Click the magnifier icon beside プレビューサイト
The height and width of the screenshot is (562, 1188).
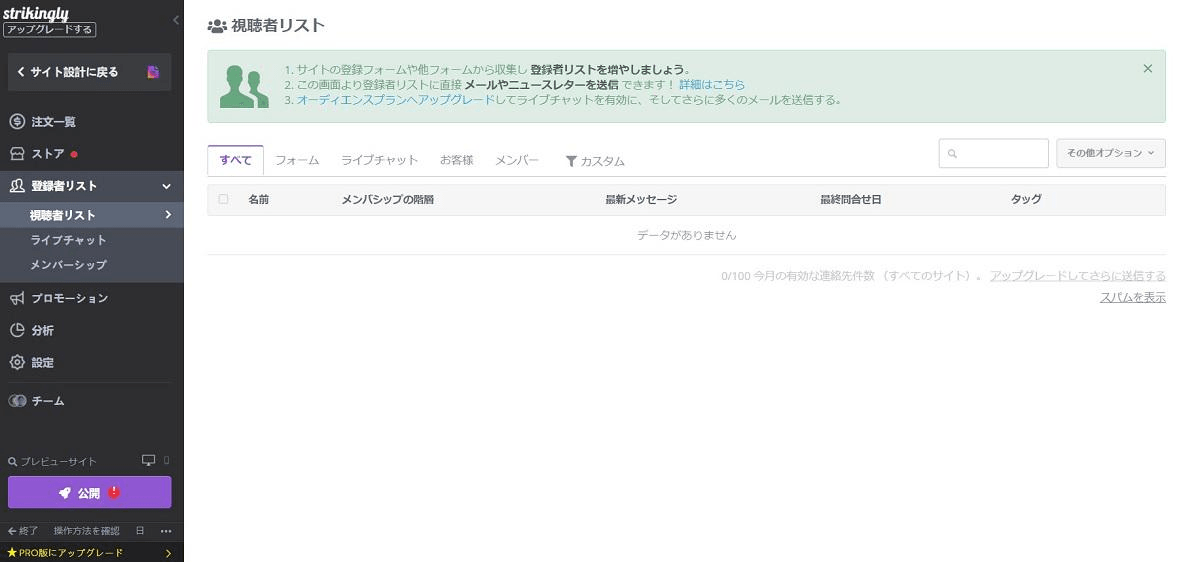point(12,461)
